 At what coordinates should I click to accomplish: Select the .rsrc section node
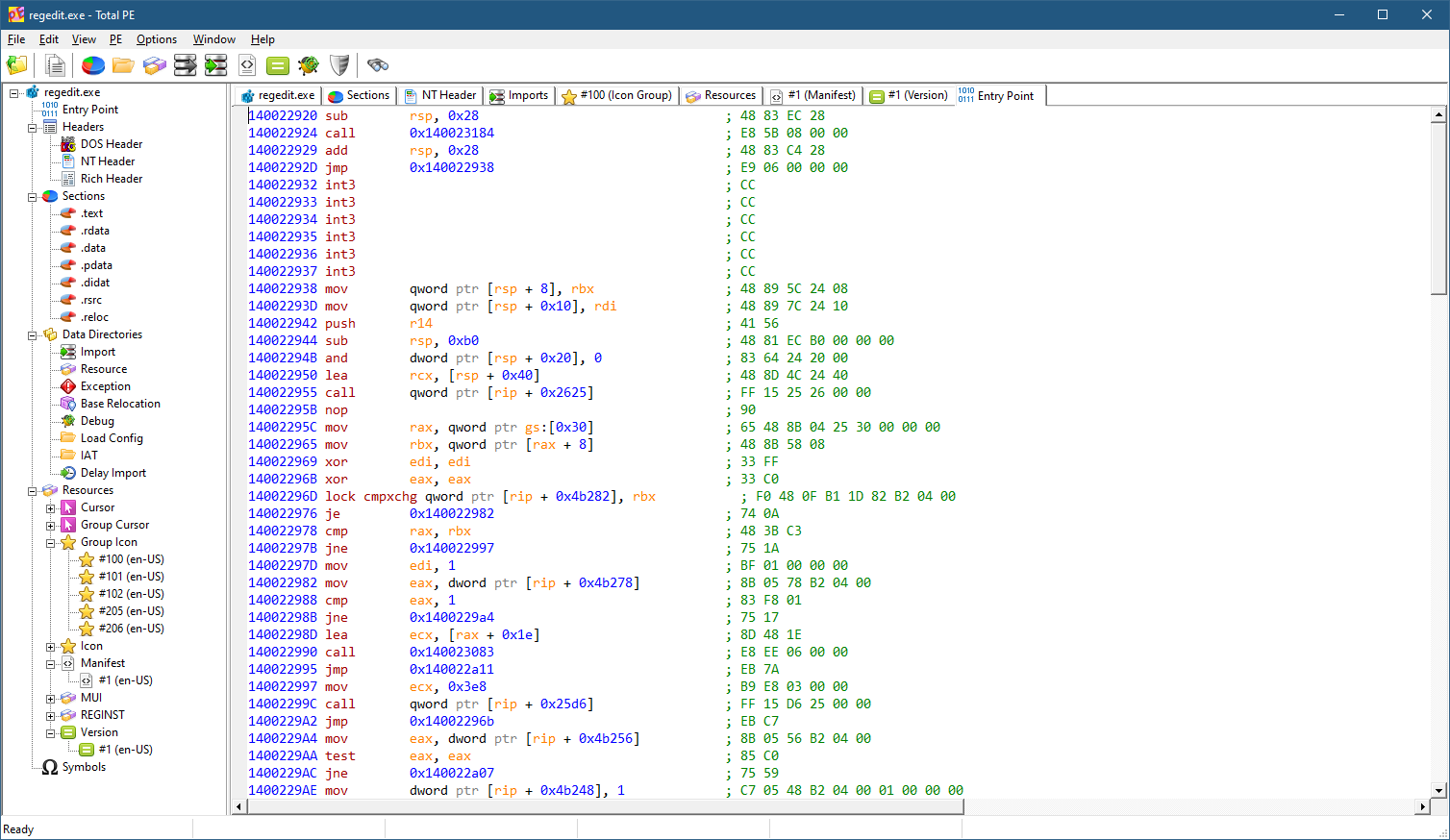(91, 300)
